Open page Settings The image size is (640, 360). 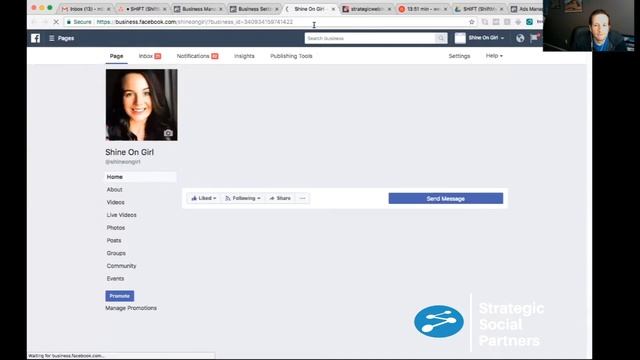[x=459, y=56]
